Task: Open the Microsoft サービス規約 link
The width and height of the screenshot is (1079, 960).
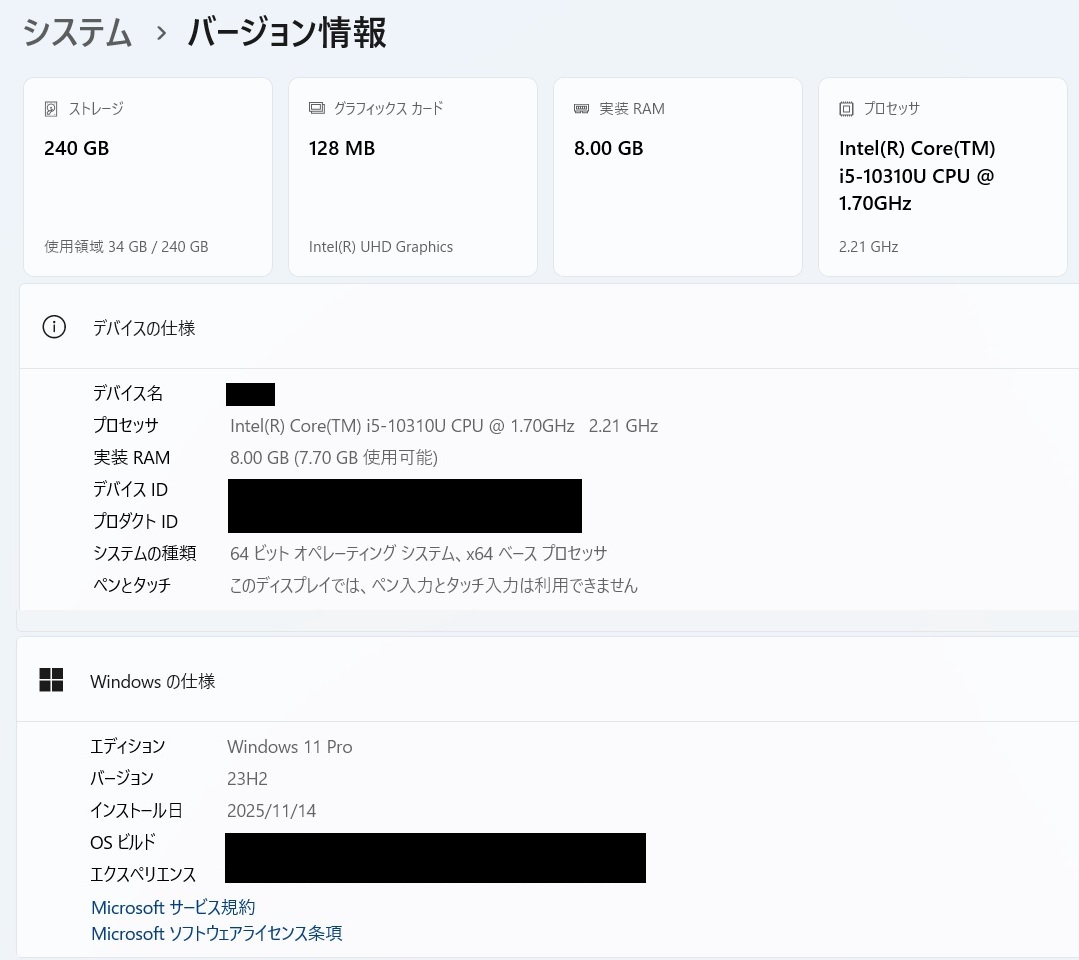Action: click(173, 907)
